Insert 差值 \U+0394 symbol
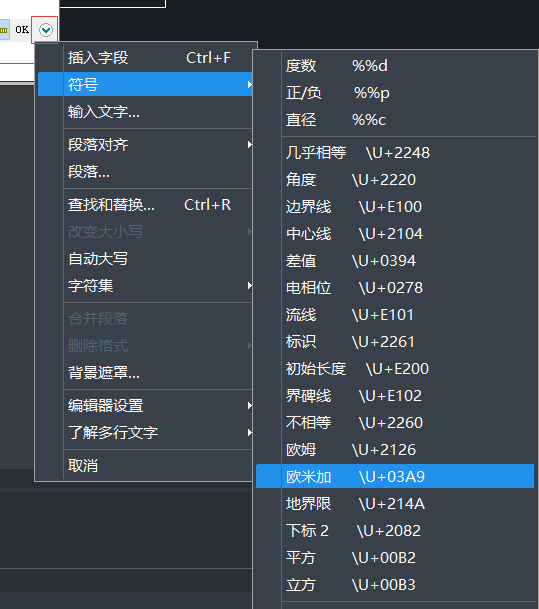The height and width of the screenshot is (609, 539). [395, 261]
